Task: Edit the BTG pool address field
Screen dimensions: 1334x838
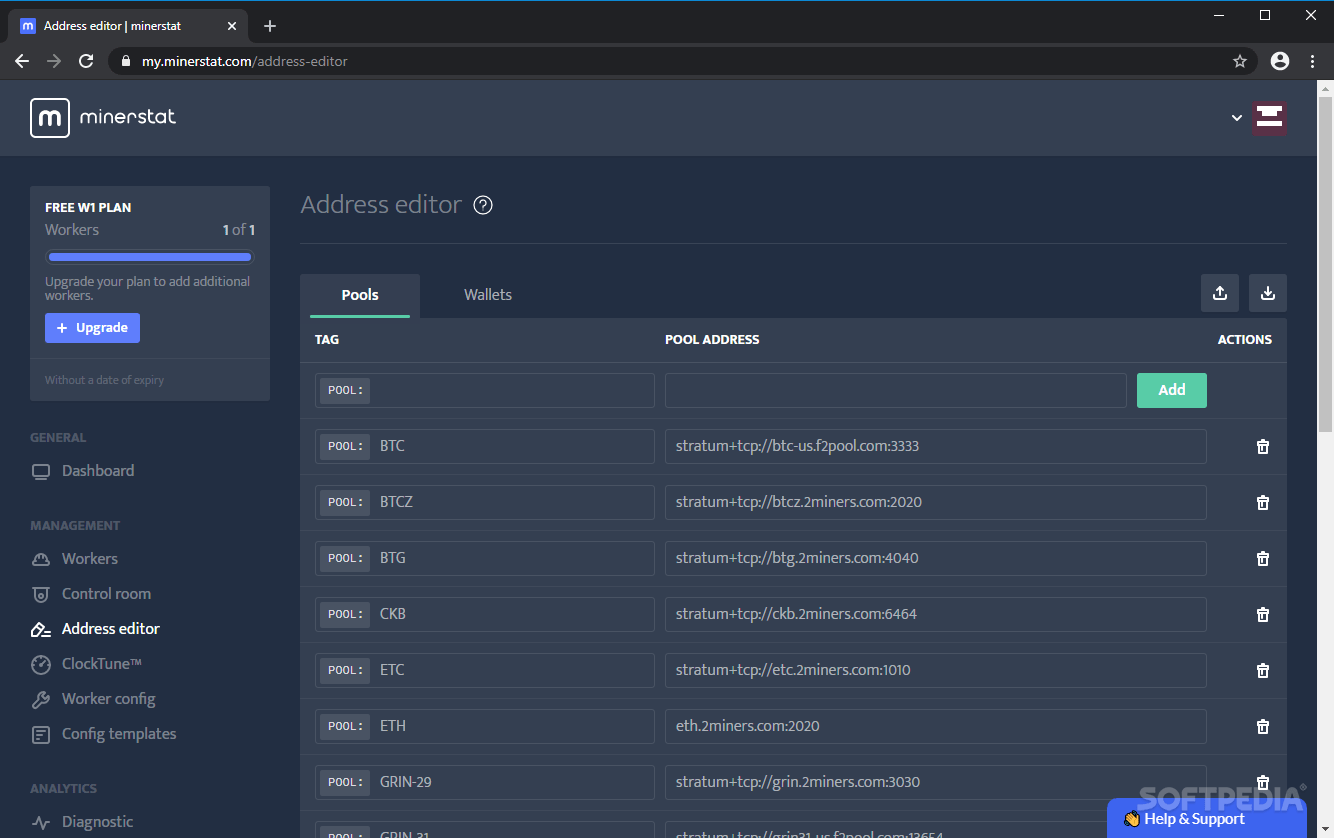Action: coord(936,558)
